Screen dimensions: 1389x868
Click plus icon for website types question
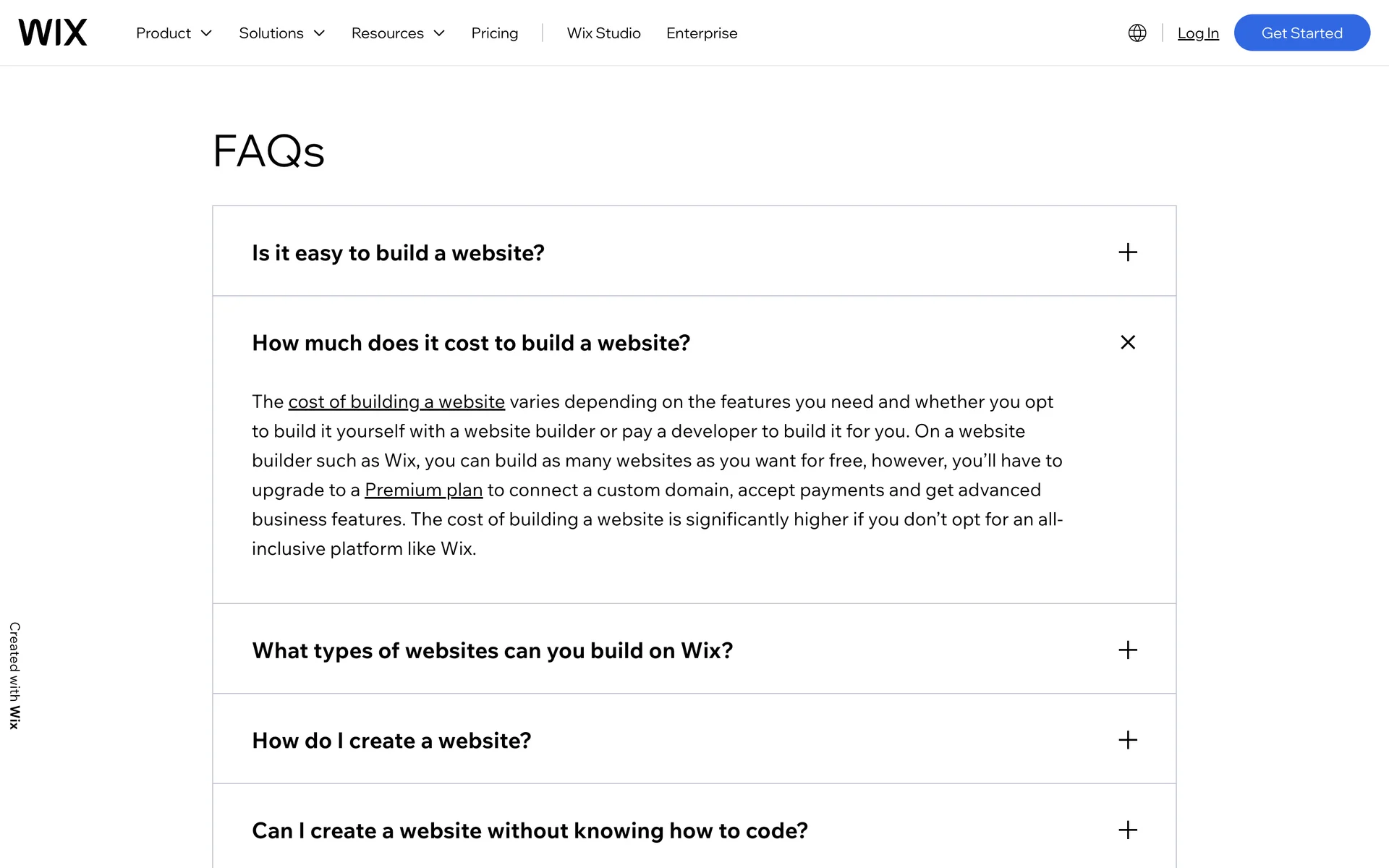pos(1127,650)
